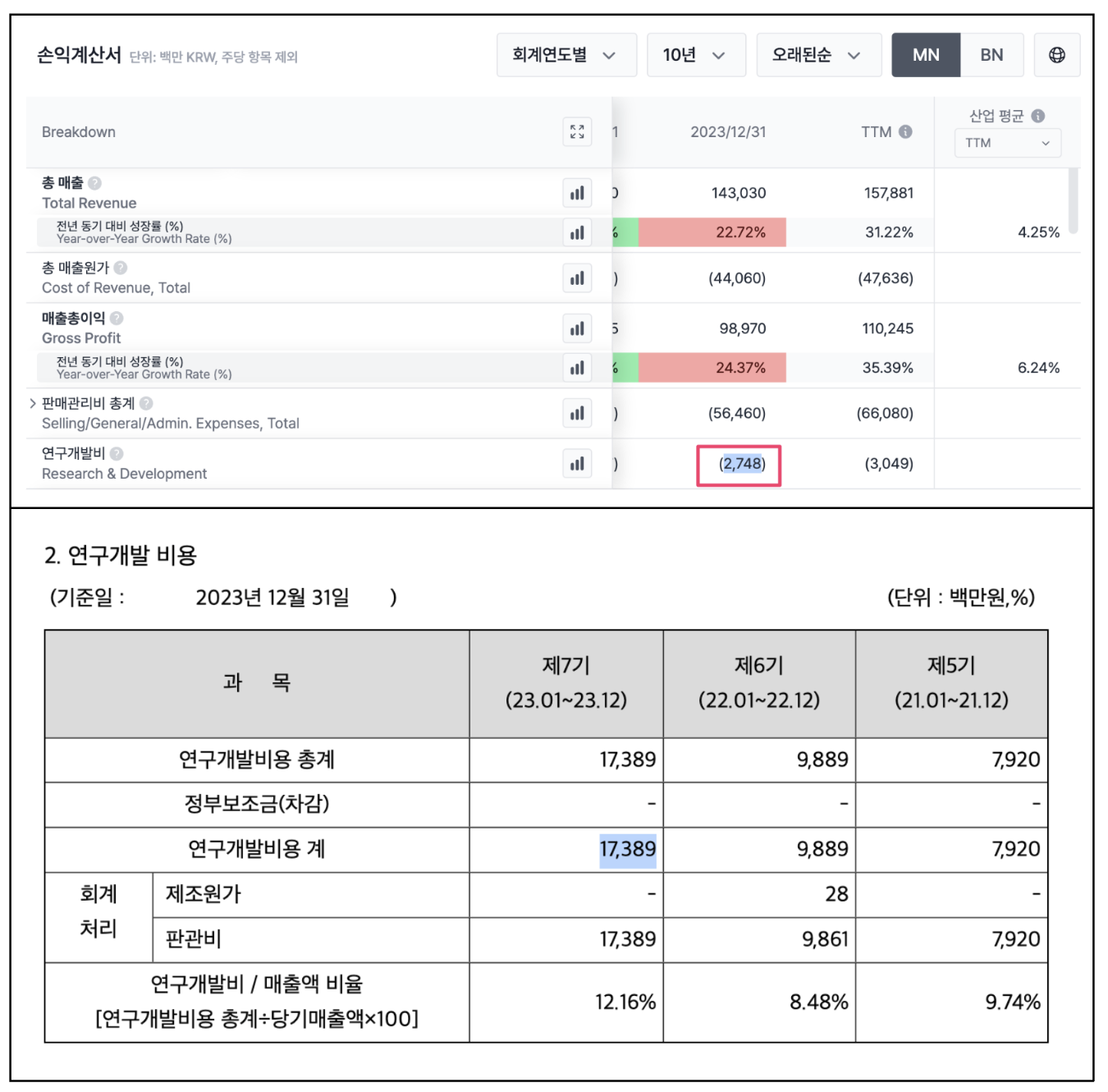Click the globe language icon
The width and height of the screenshot is (1108, 1092).
pyautogui.click(x=1056, y=55)
